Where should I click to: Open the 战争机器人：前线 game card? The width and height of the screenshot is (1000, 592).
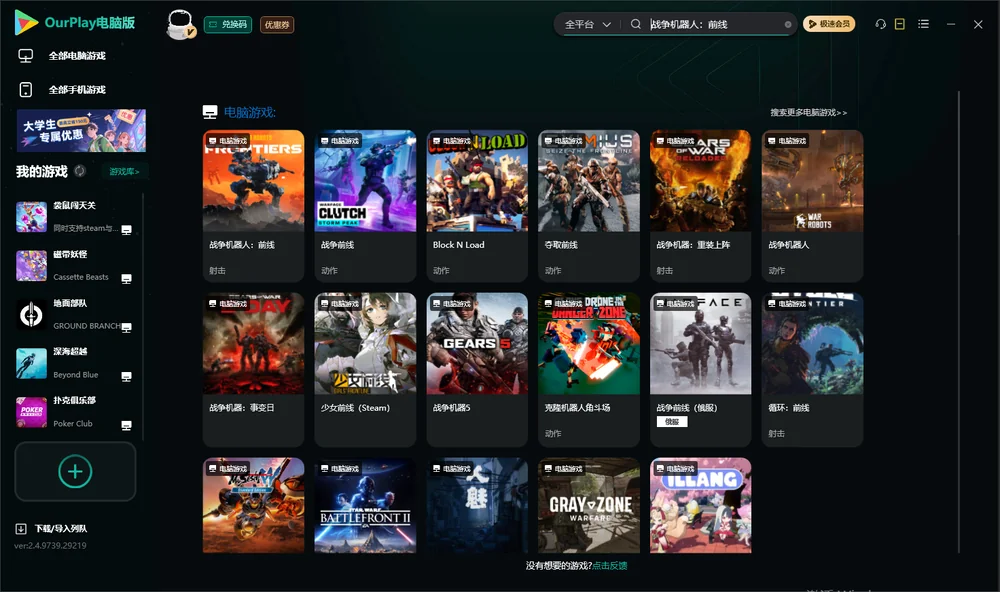(x=254, y=206)
